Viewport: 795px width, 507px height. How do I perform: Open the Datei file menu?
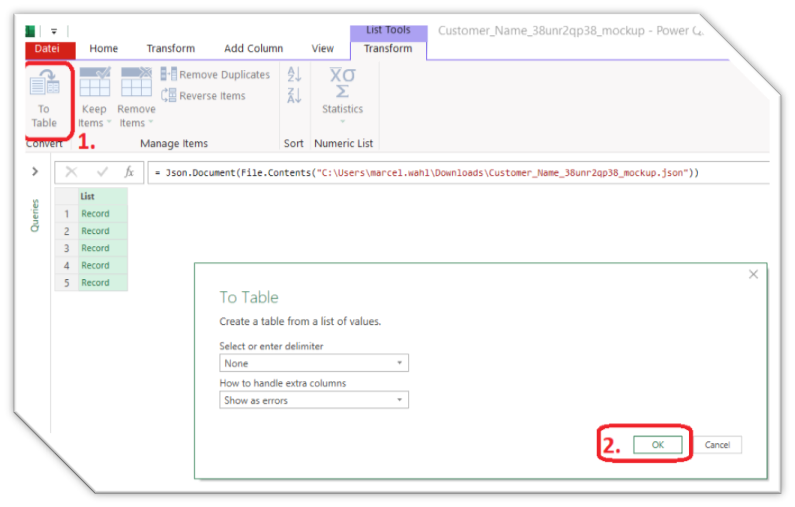(x=47, y=48)
